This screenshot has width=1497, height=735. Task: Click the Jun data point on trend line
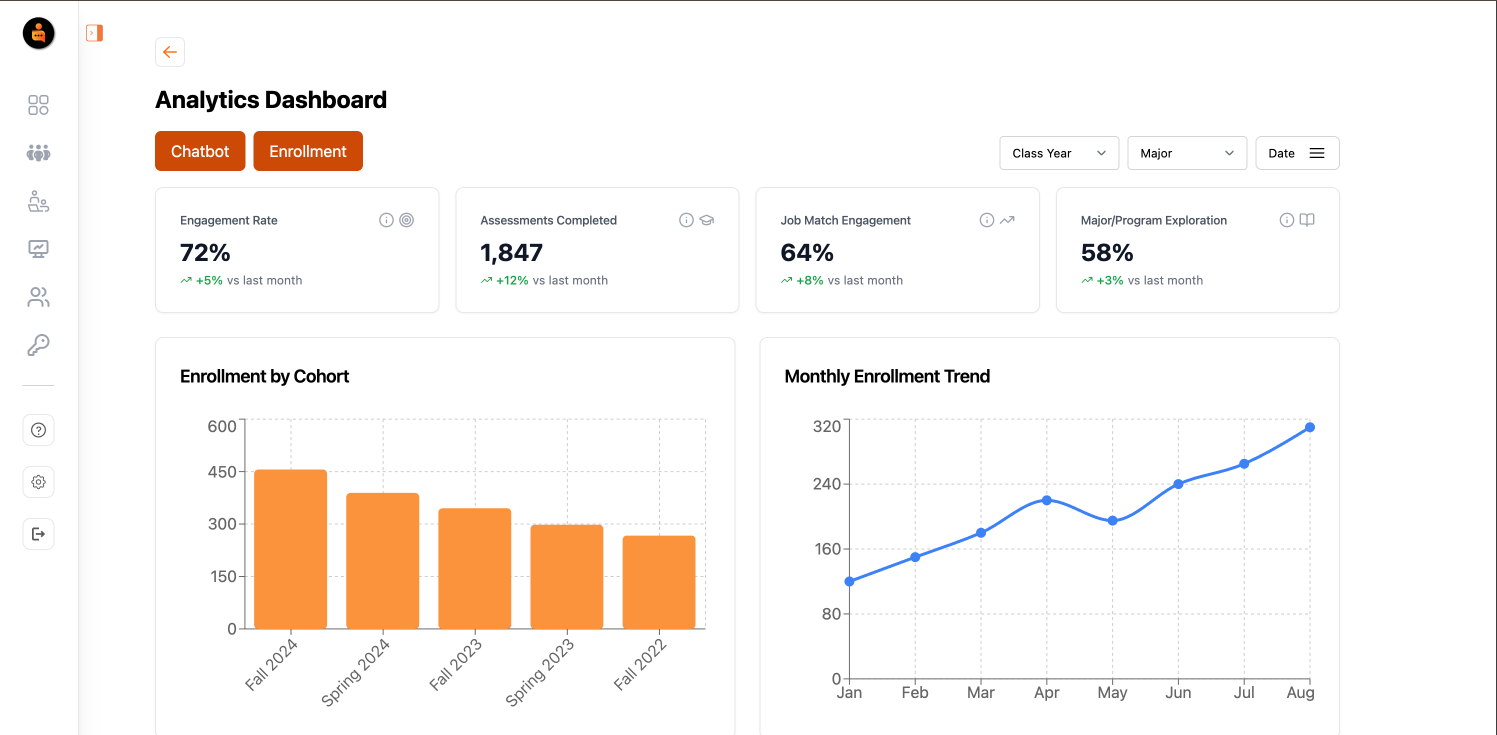(1178, 484)
